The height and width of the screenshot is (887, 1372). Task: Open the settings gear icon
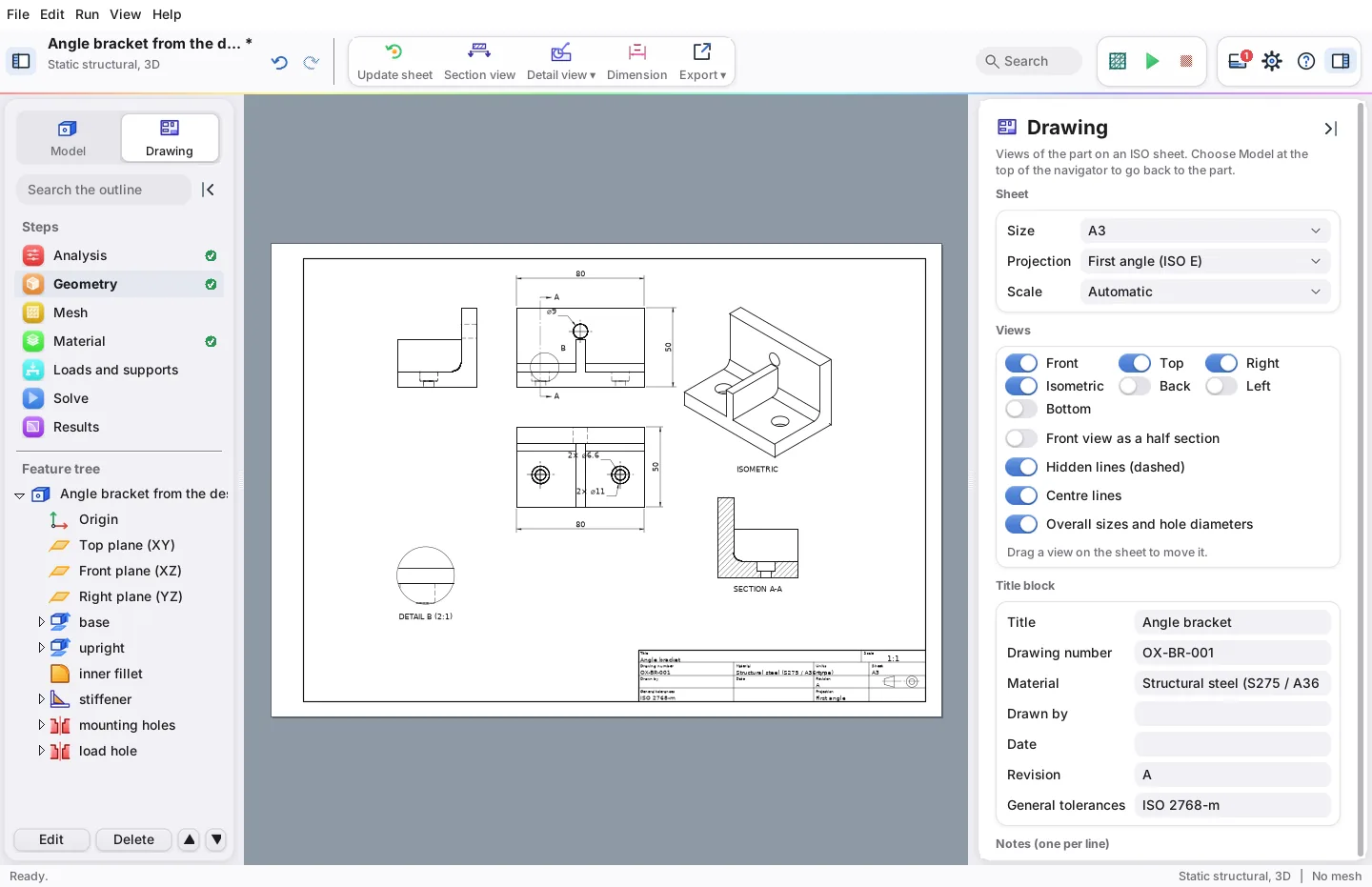(1272, 61)
